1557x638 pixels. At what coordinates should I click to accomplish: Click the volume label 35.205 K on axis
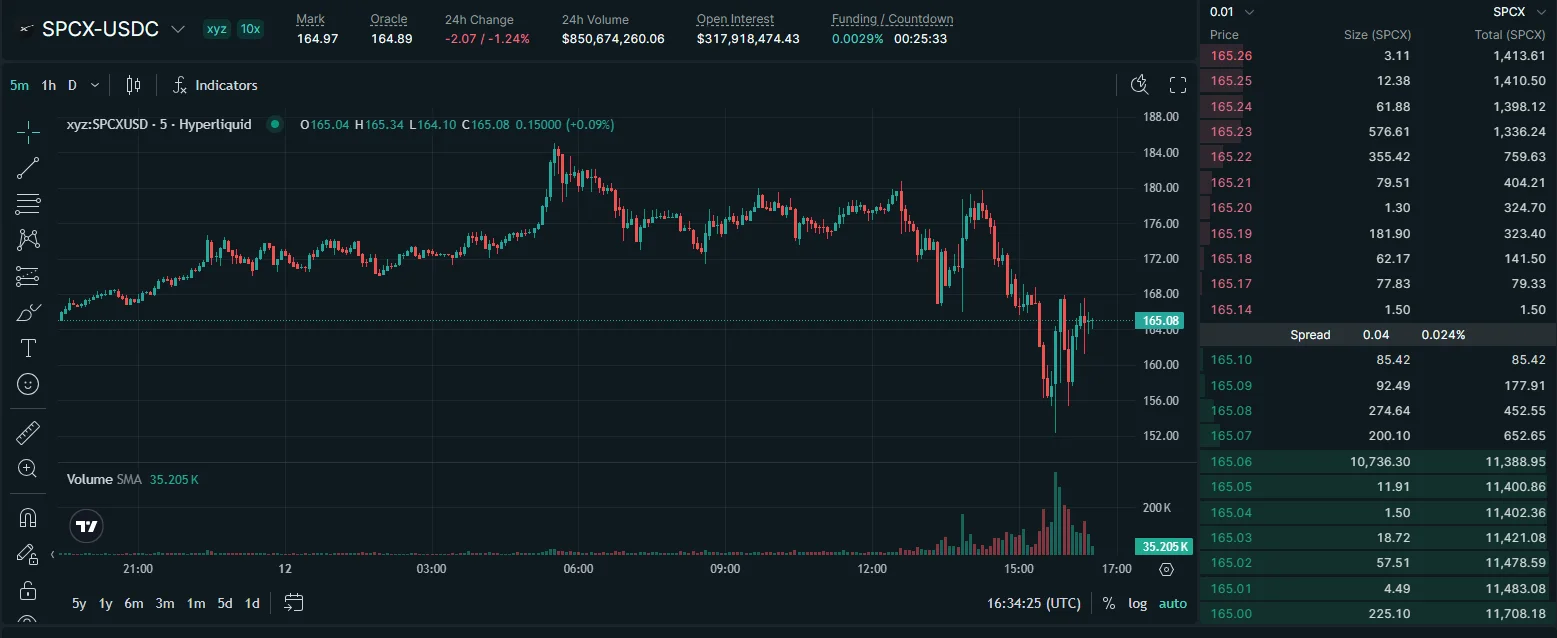pyautogui.click(x=1165, y=547)
